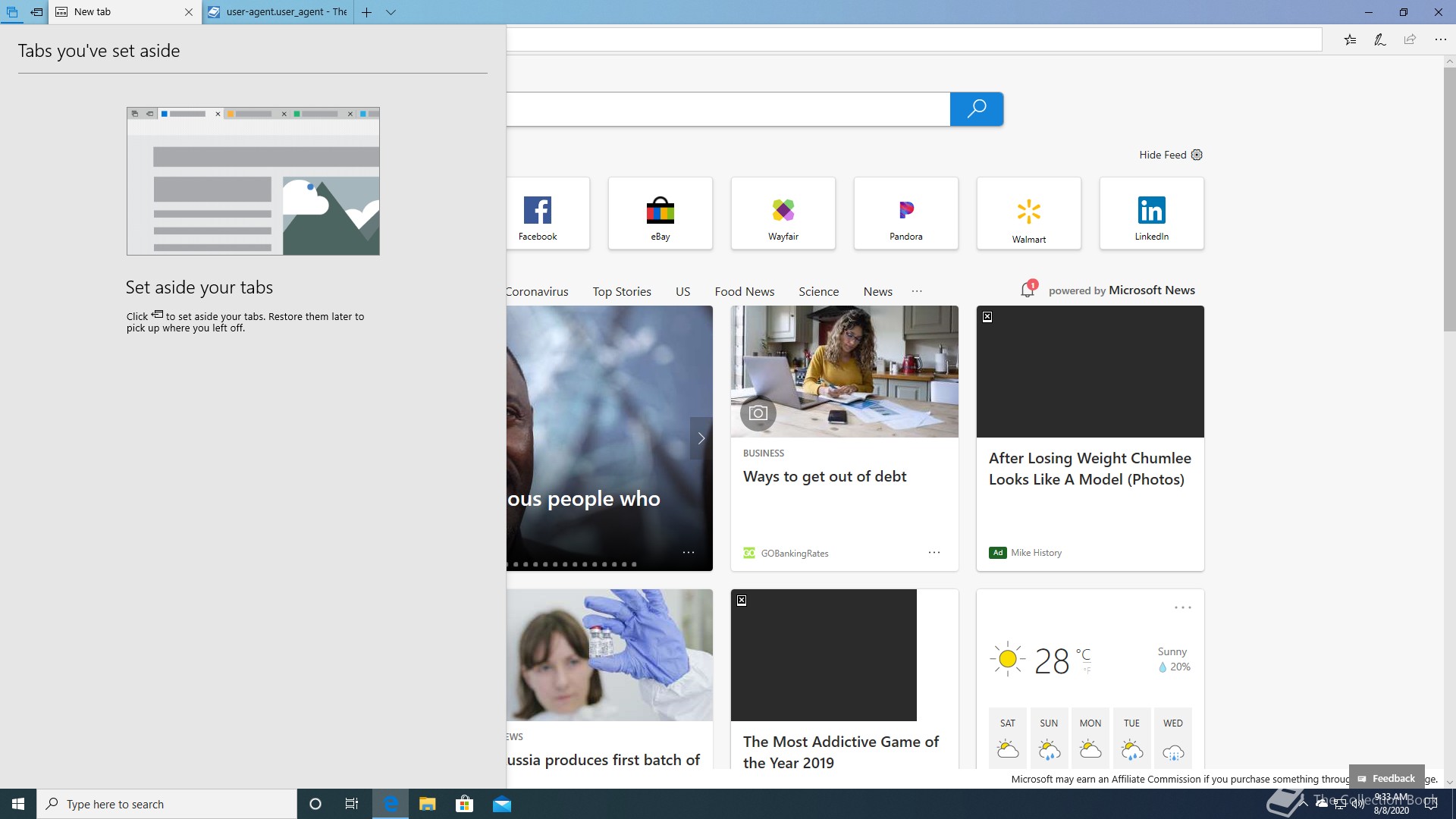Open the debt article photo thumbnail
Viewport: 1456px width, 819px height.
(844, 372)
